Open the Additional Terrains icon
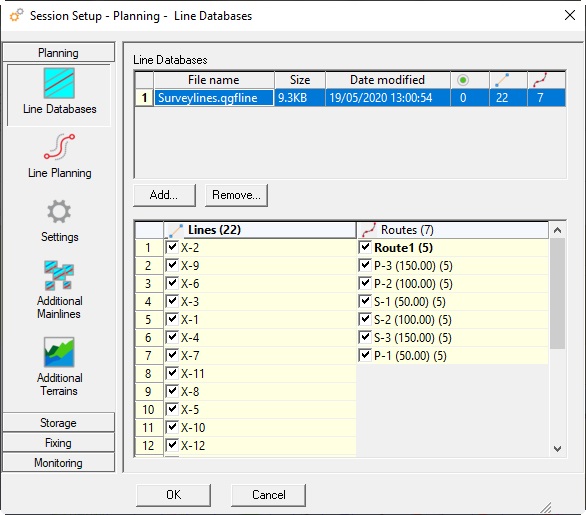The height and width of the screenshot is (515, 586). 59,352
